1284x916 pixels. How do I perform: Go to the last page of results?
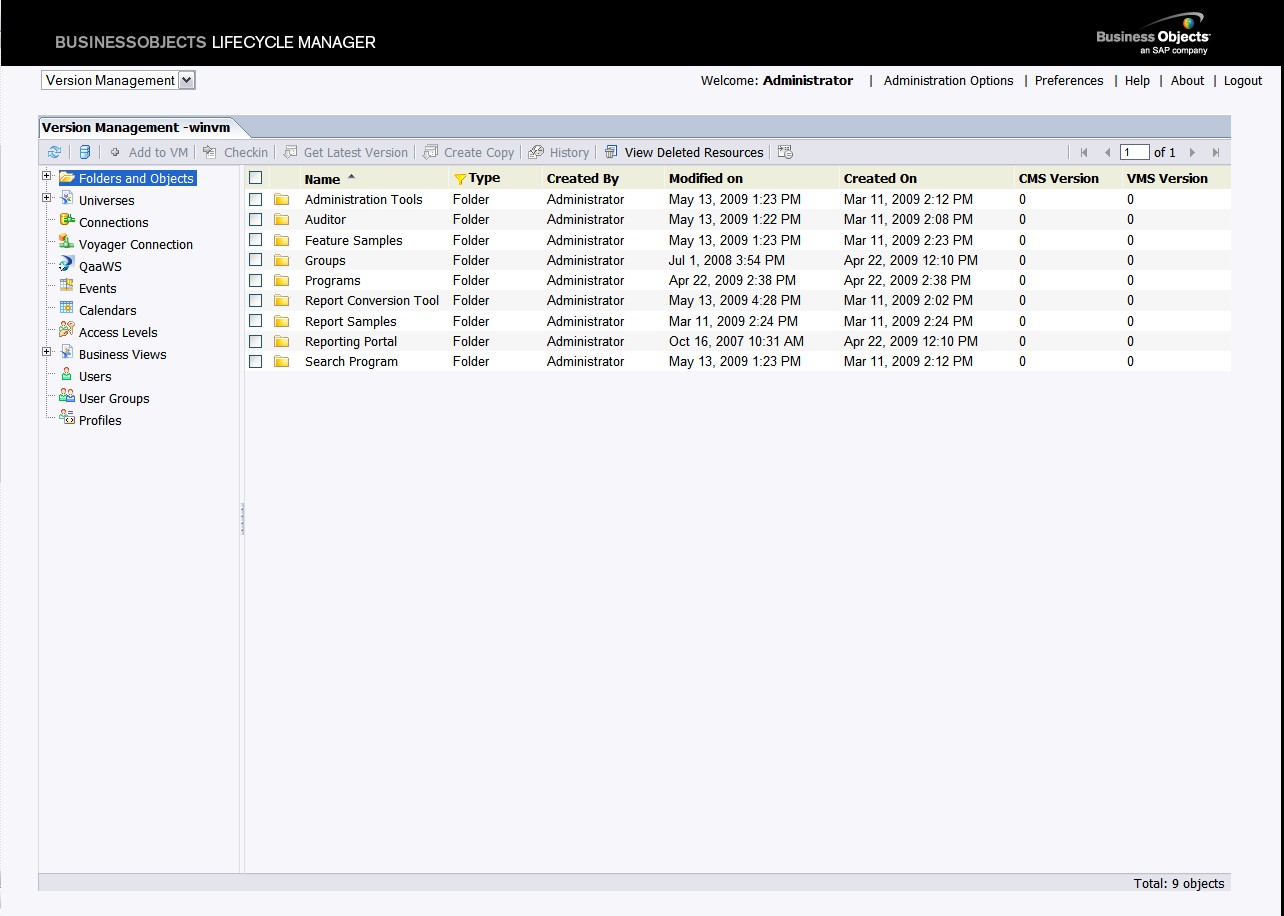[1216, 152]
